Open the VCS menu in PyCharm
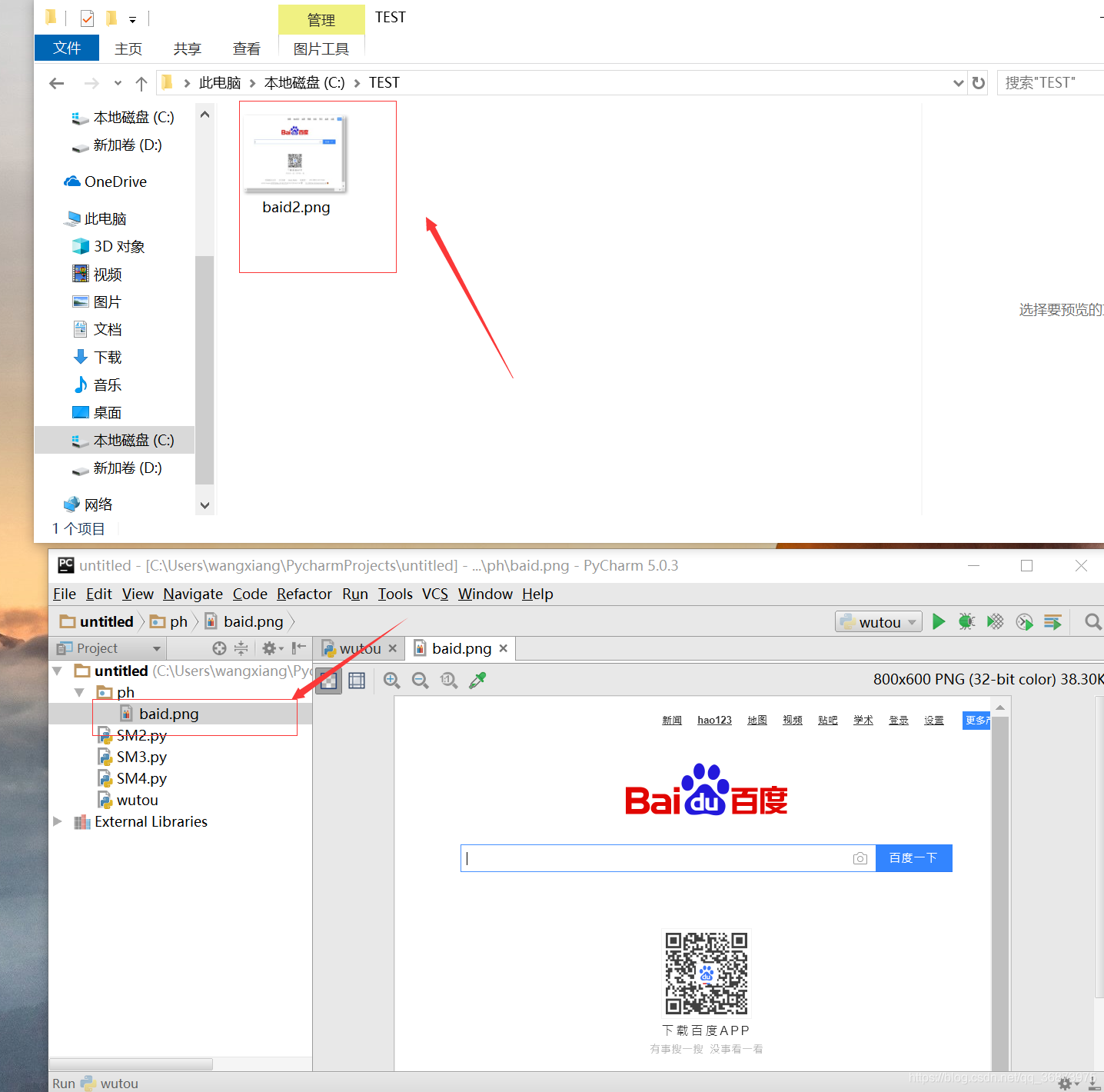 point(434,594)
